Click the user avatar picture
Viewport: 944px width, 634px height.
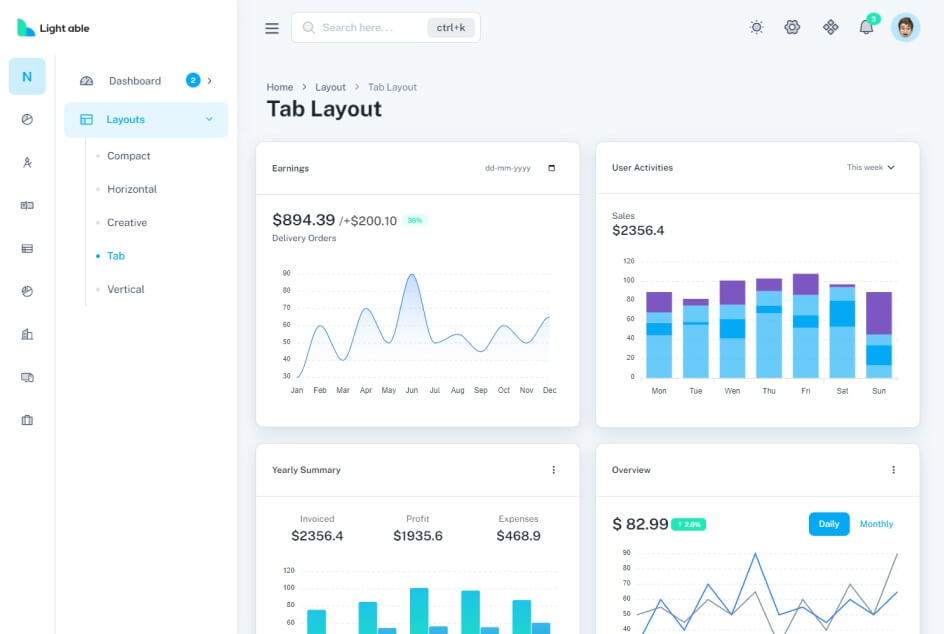pos(905,28)
